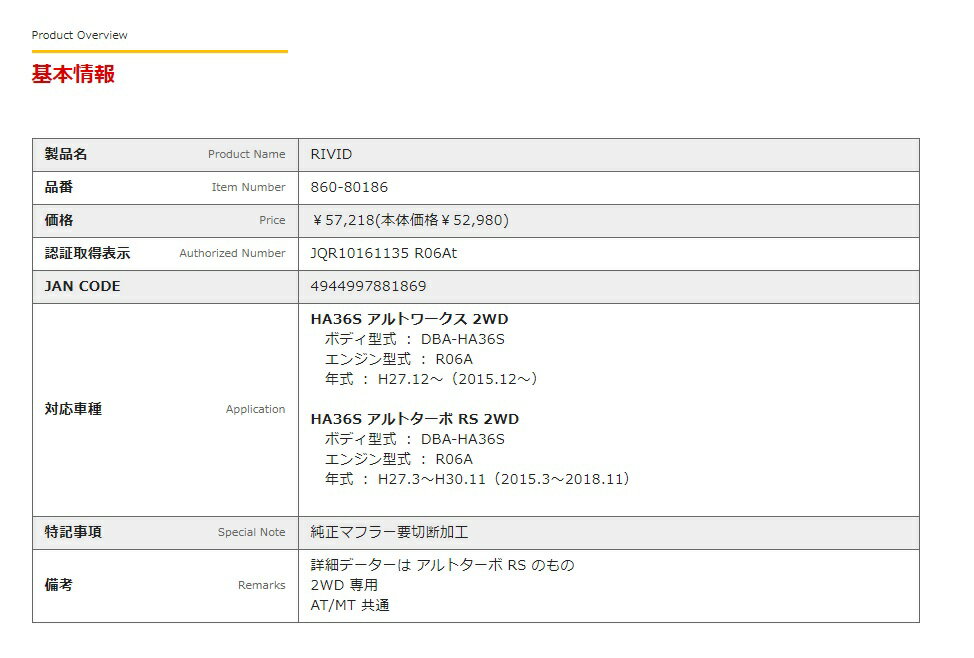Click the 特記事項 row label
The width and height of the screenshot is (974, 658).
73,532
